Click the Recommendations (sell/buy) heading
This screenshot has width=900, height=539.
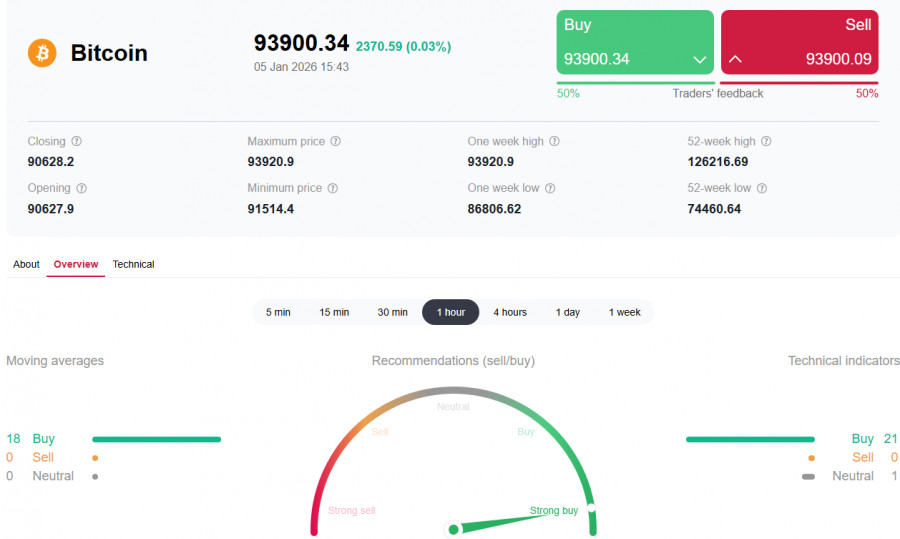[x=453, y=360]
